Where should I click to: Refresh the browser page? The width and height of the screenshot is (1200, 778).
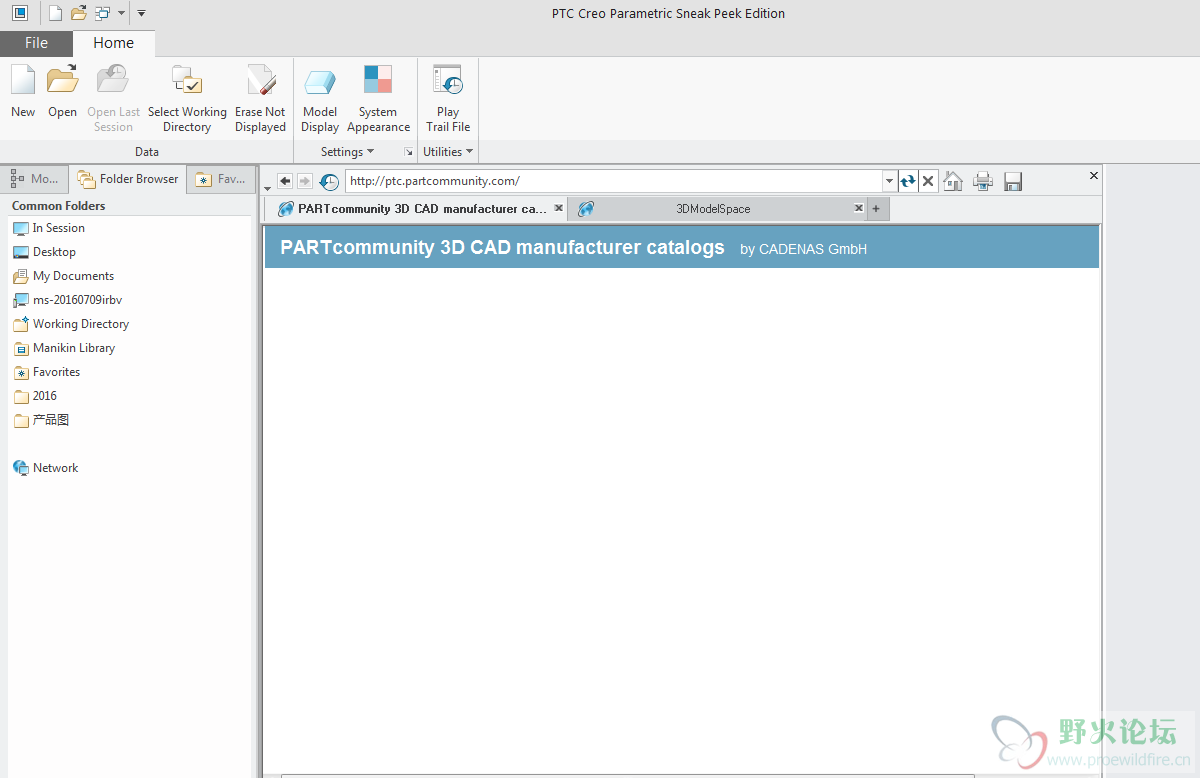[x=907, y=181]
